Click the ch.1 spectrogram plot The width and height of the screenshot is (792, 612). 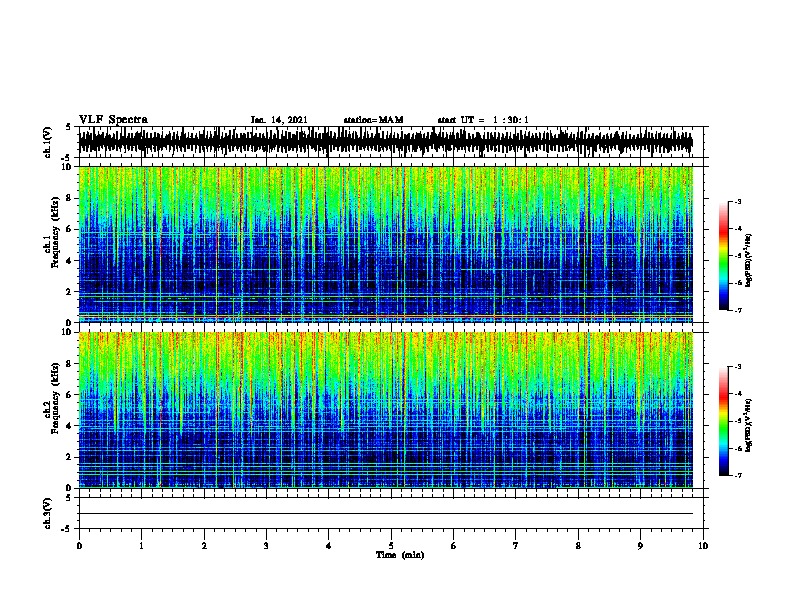point(386,244)
